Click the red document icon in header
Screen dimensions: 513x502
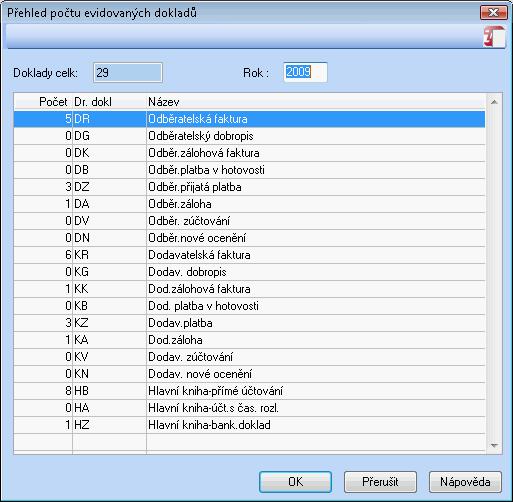click(495, 37)
